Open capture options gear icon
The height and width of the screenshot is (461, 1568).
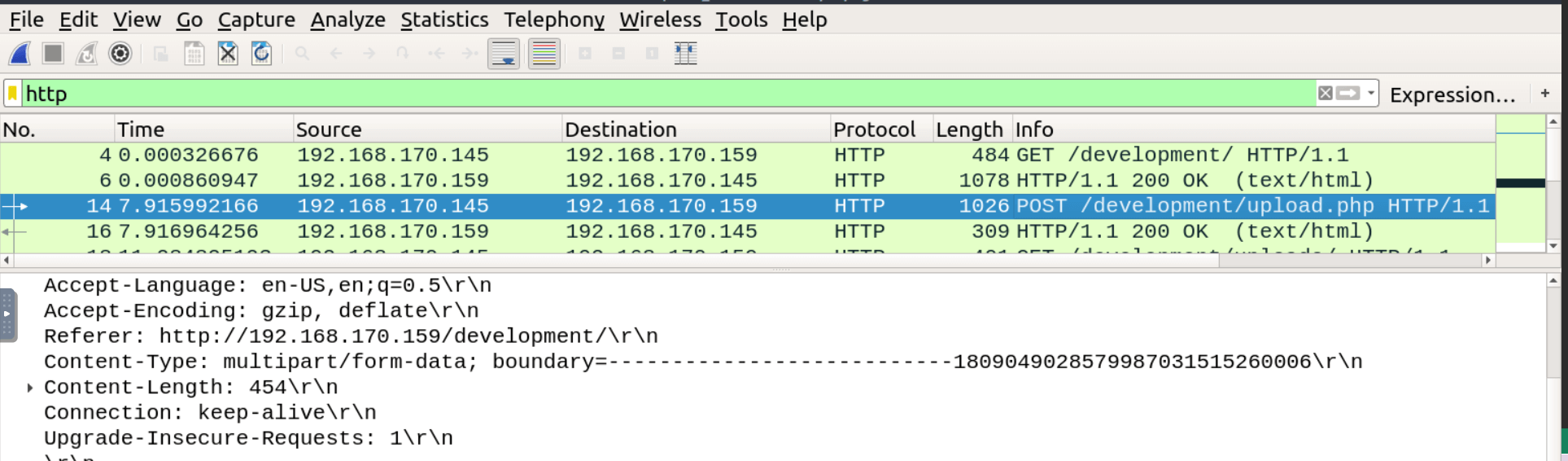pos(120,54)
